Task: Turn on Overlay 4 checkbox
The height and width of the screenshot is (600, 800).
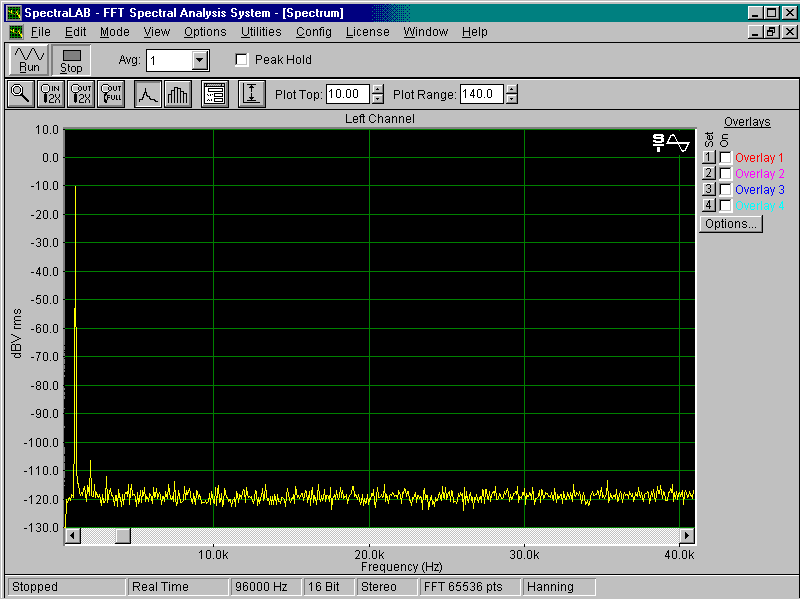Action: pos(725,206)
